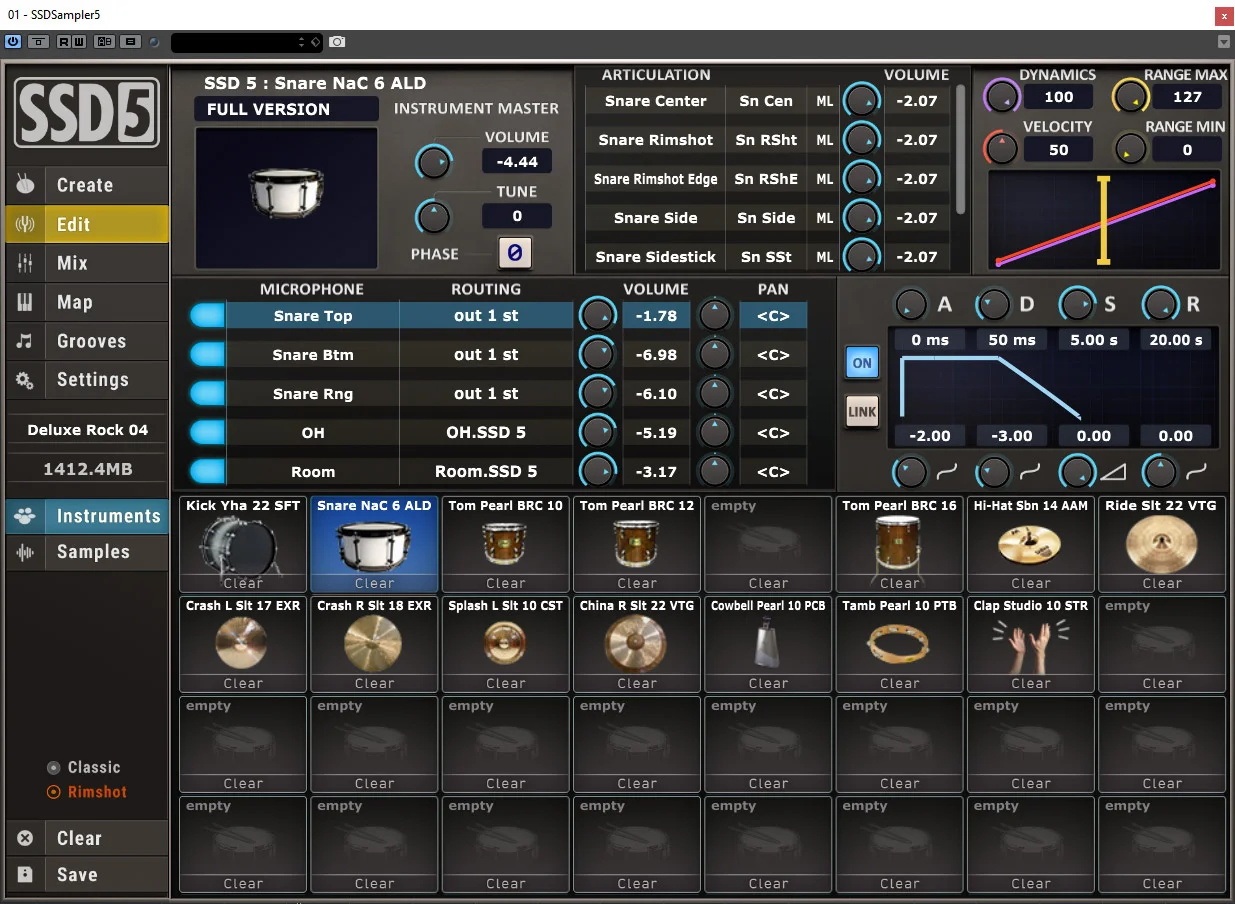Click the Range Max yellow knob
1235x904 pixels.
tap(1130, 97)
